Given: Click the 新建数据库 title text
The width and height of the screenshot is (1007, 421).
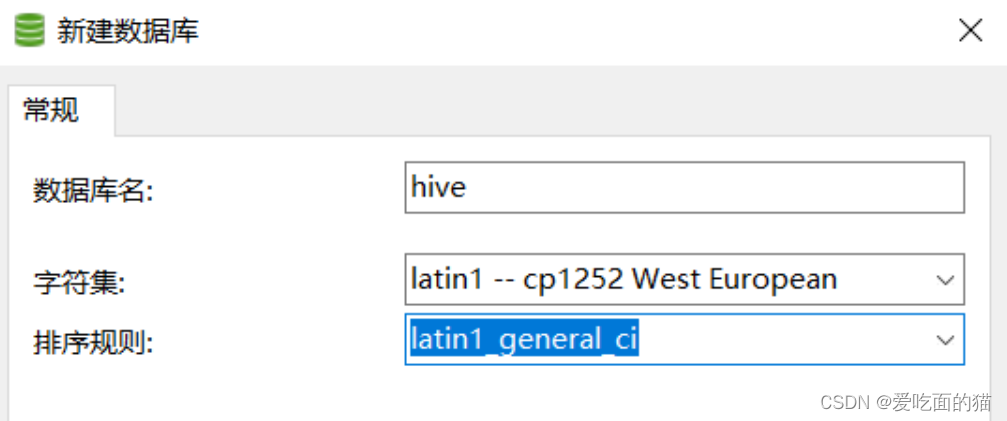Looking at the screenshot, I should point(128,31).
